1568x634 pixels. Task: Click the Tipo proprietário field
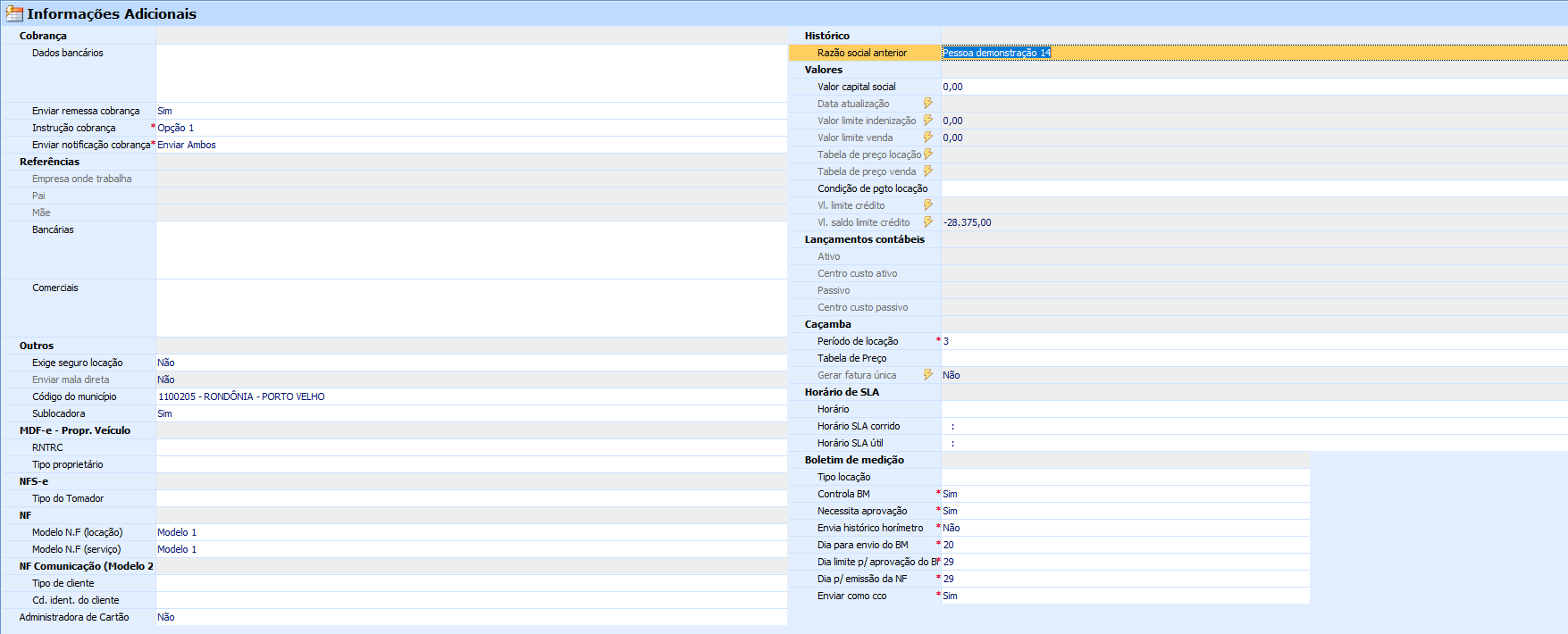pos(472,464)
